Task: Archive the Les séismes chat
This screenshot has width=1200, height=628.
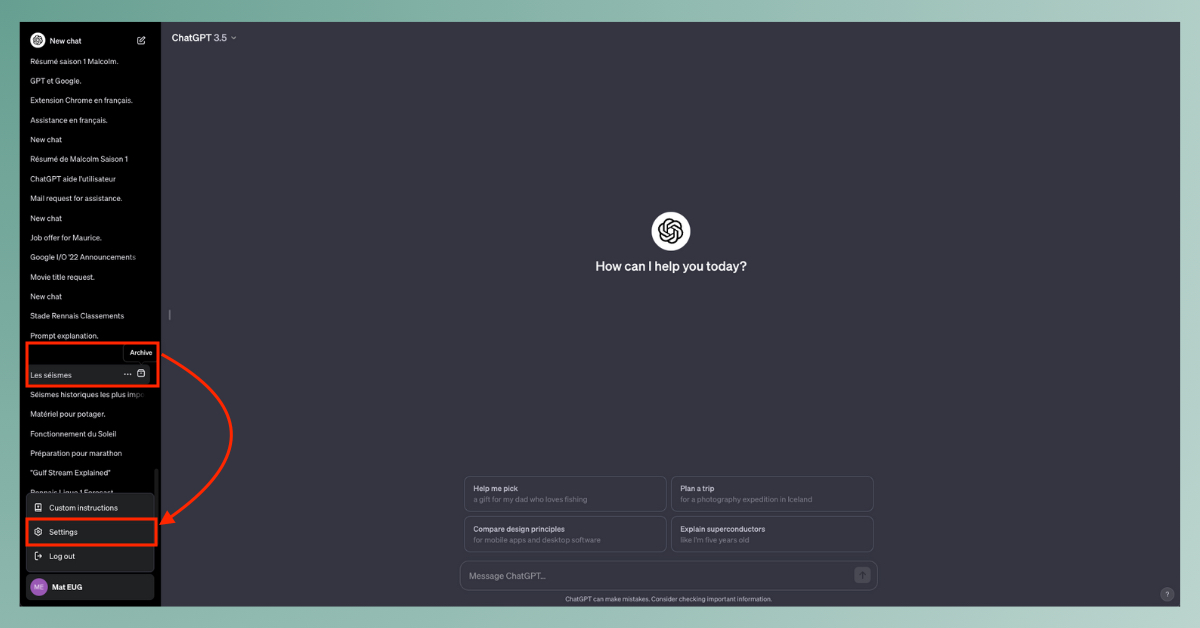Action: point(141,374)
